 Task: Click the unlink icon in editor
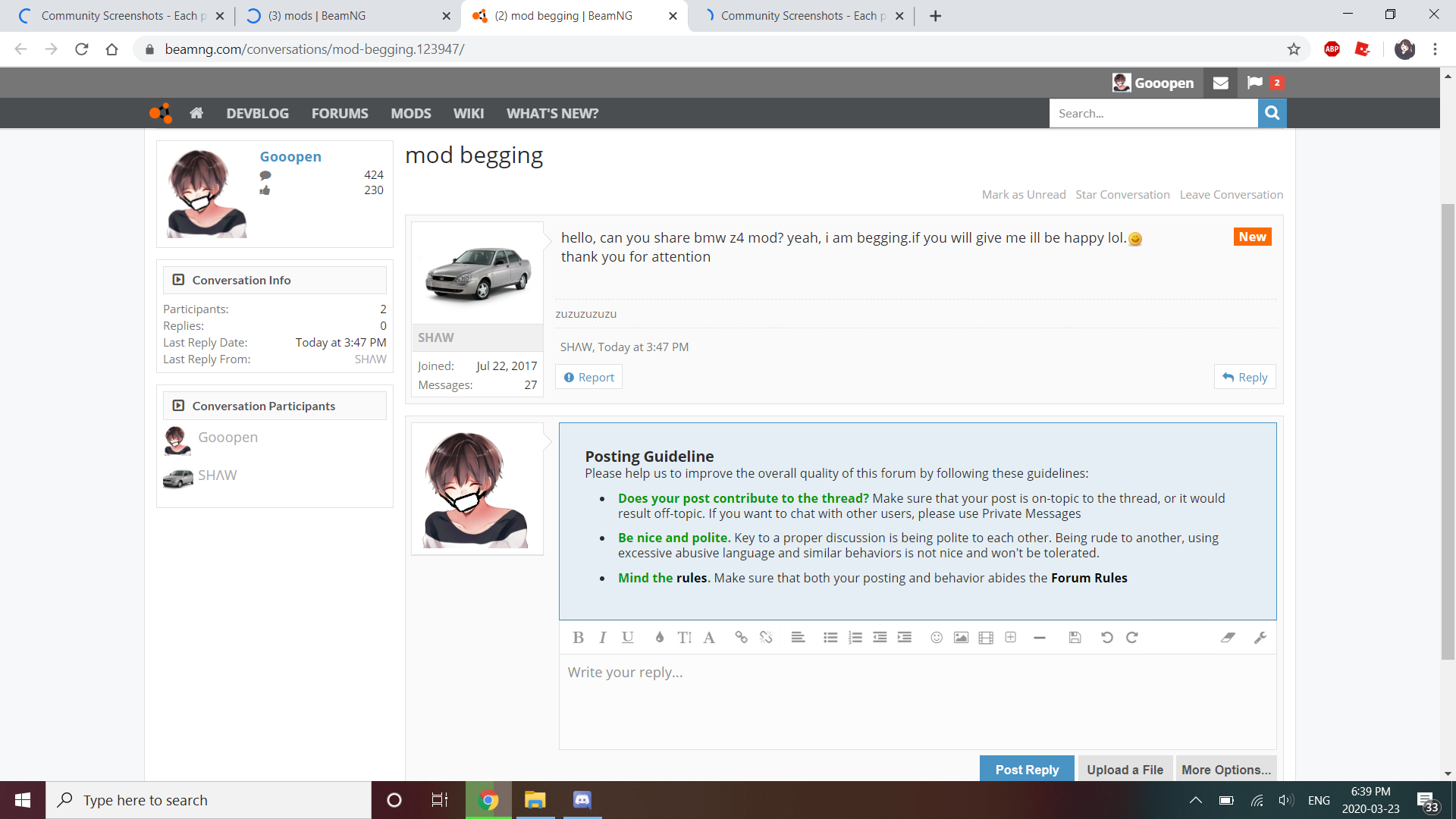(x=766, y=638)
